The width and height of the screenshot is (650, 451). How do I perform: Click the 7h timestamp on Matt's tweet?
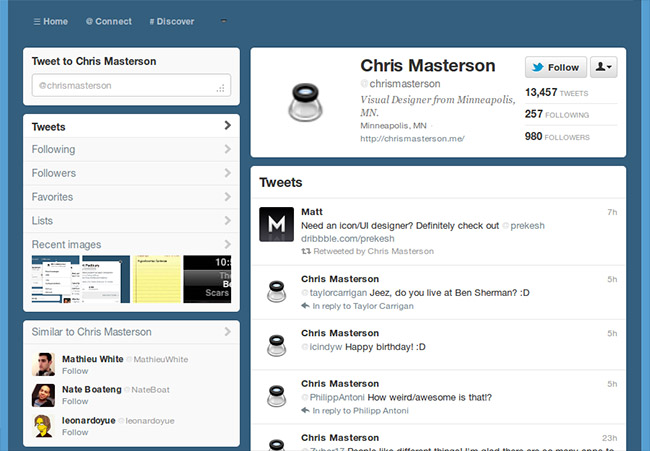[x=612, y=212]
